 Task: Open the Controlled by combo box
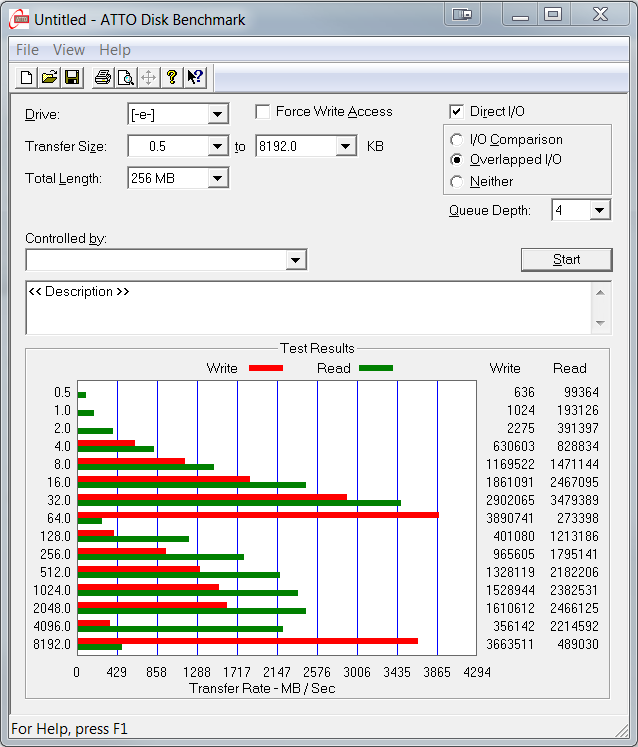(x=295, y=260)
